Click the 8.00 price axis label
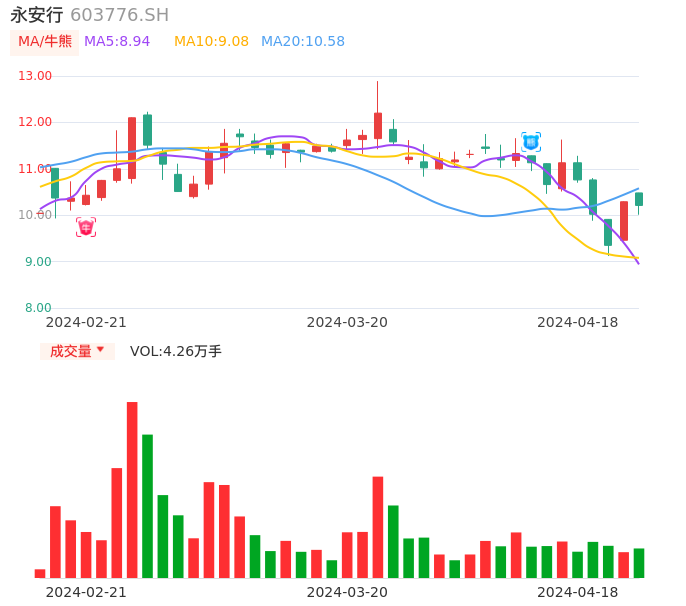 [x=38, y=308]
